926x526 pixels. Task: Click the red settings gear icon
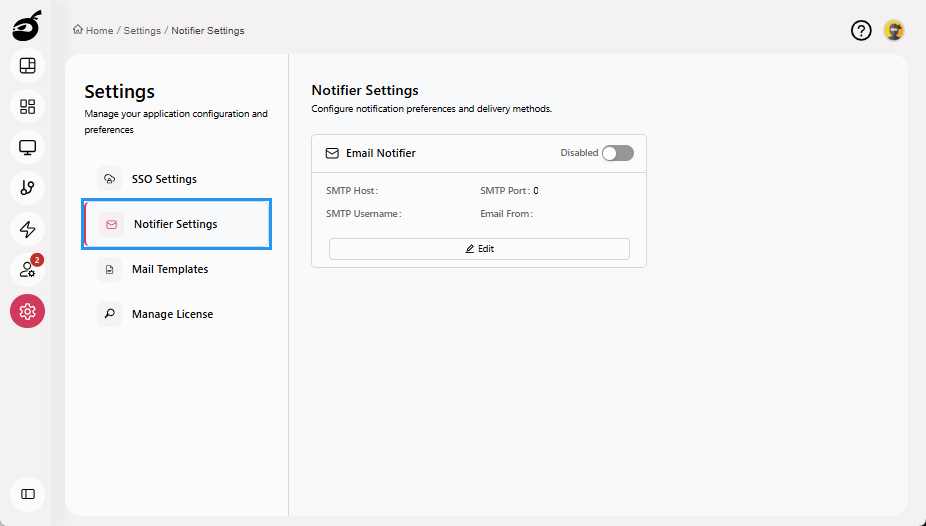point(27,311)
